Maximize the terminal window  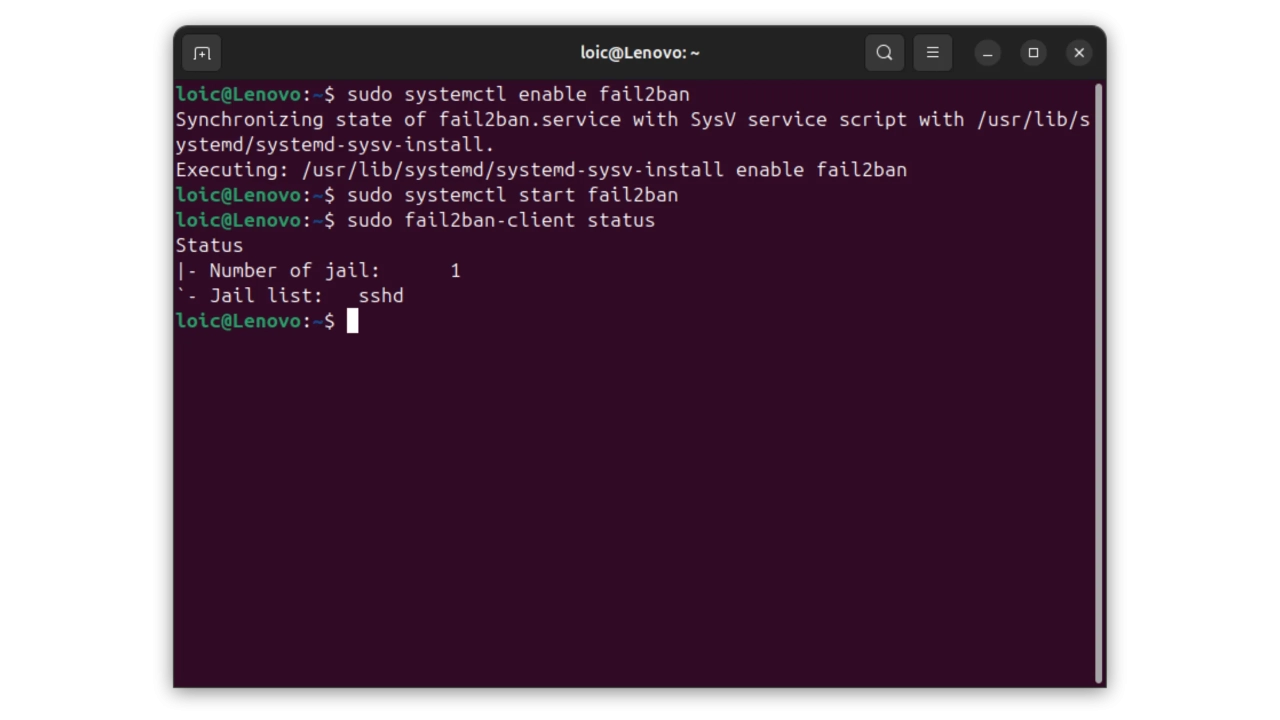1033,53
